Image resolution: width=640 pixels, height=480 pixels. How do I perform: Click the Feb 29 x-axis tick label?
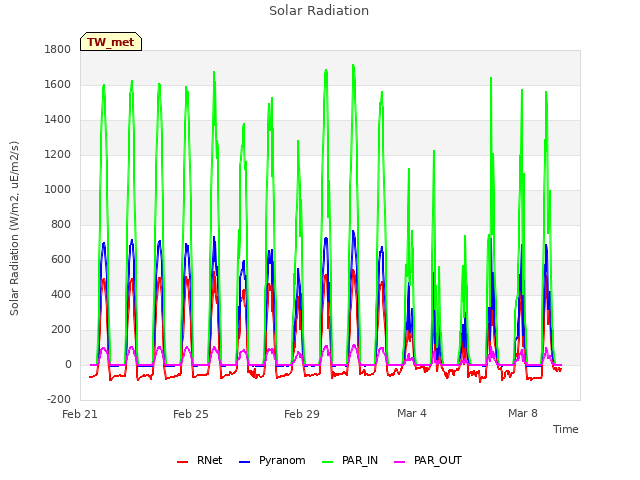click(302, 414)
